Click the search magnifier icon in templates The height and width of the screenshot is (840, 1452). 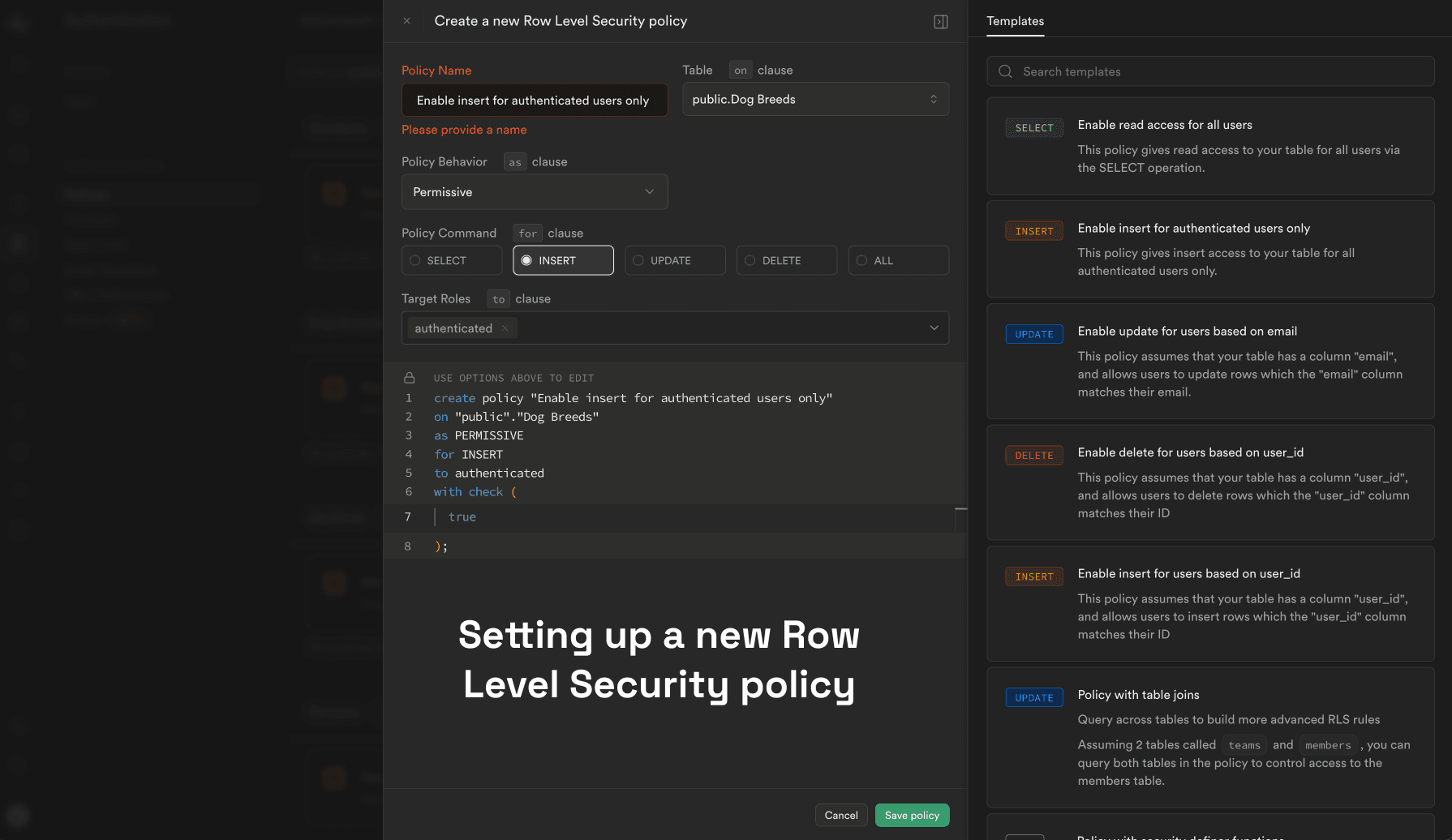(x=1005, y=71)
